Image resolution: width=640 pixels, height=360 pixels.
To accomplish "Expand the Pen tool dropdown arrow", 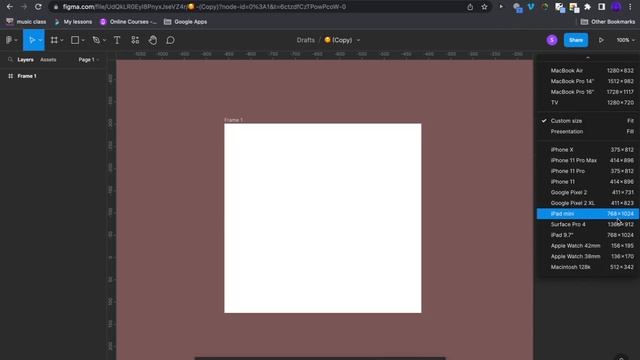I will (104, 40).
